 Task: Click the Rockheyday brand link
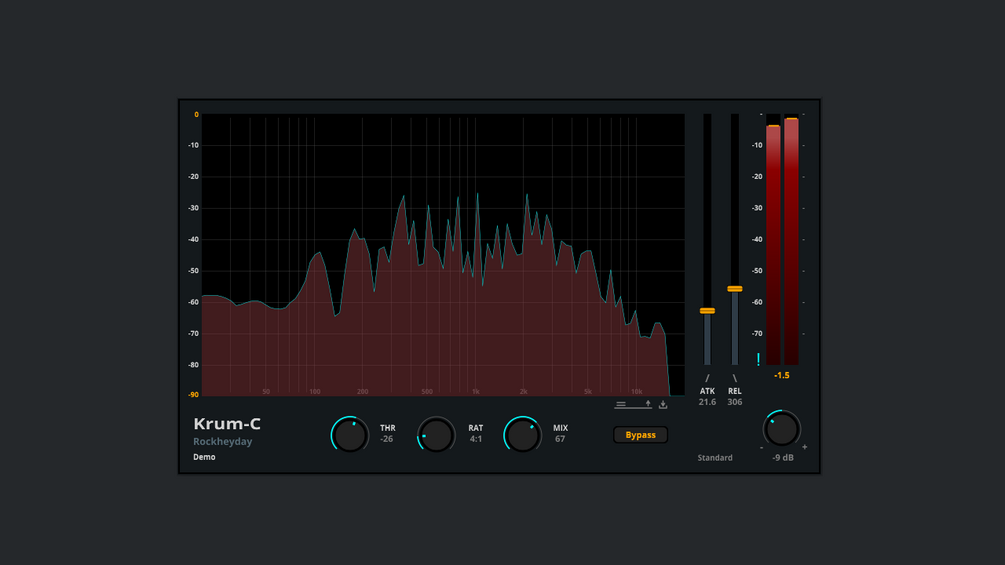tap(222, 441)
